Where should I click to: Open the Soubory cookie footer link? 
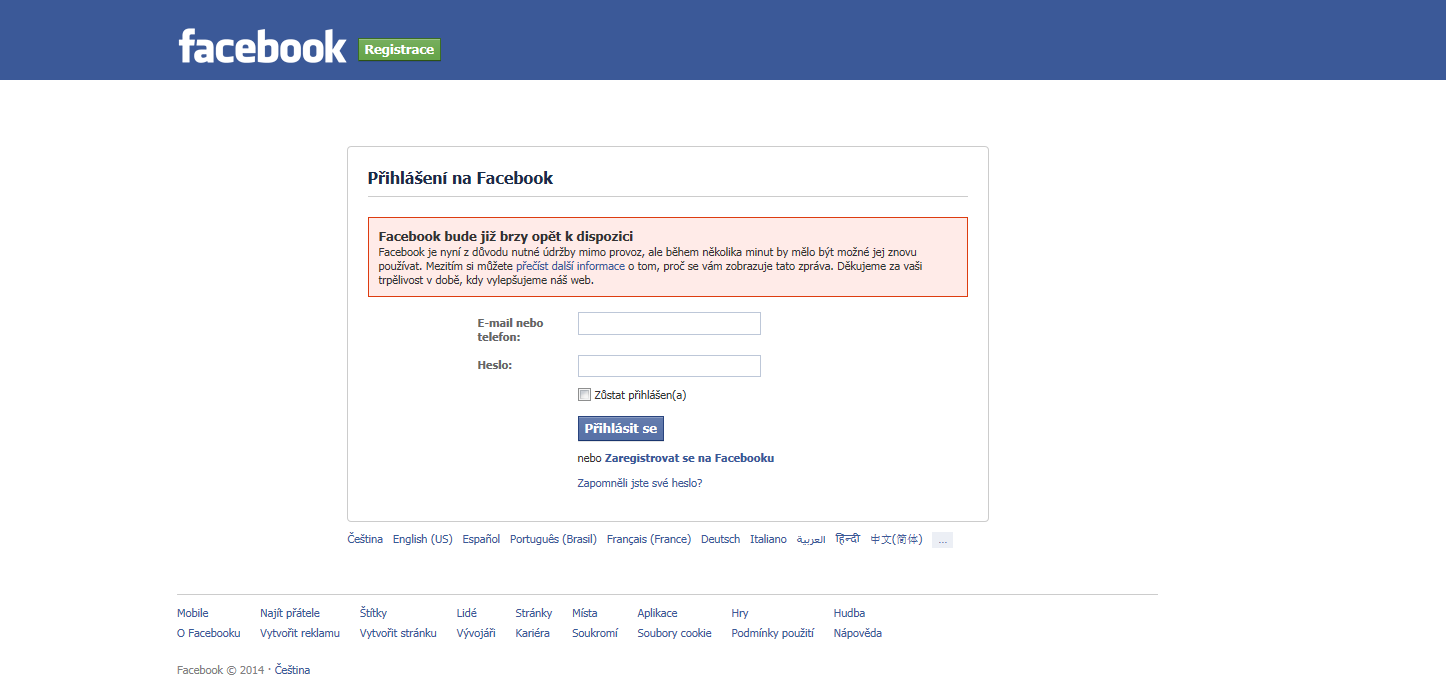674,633
